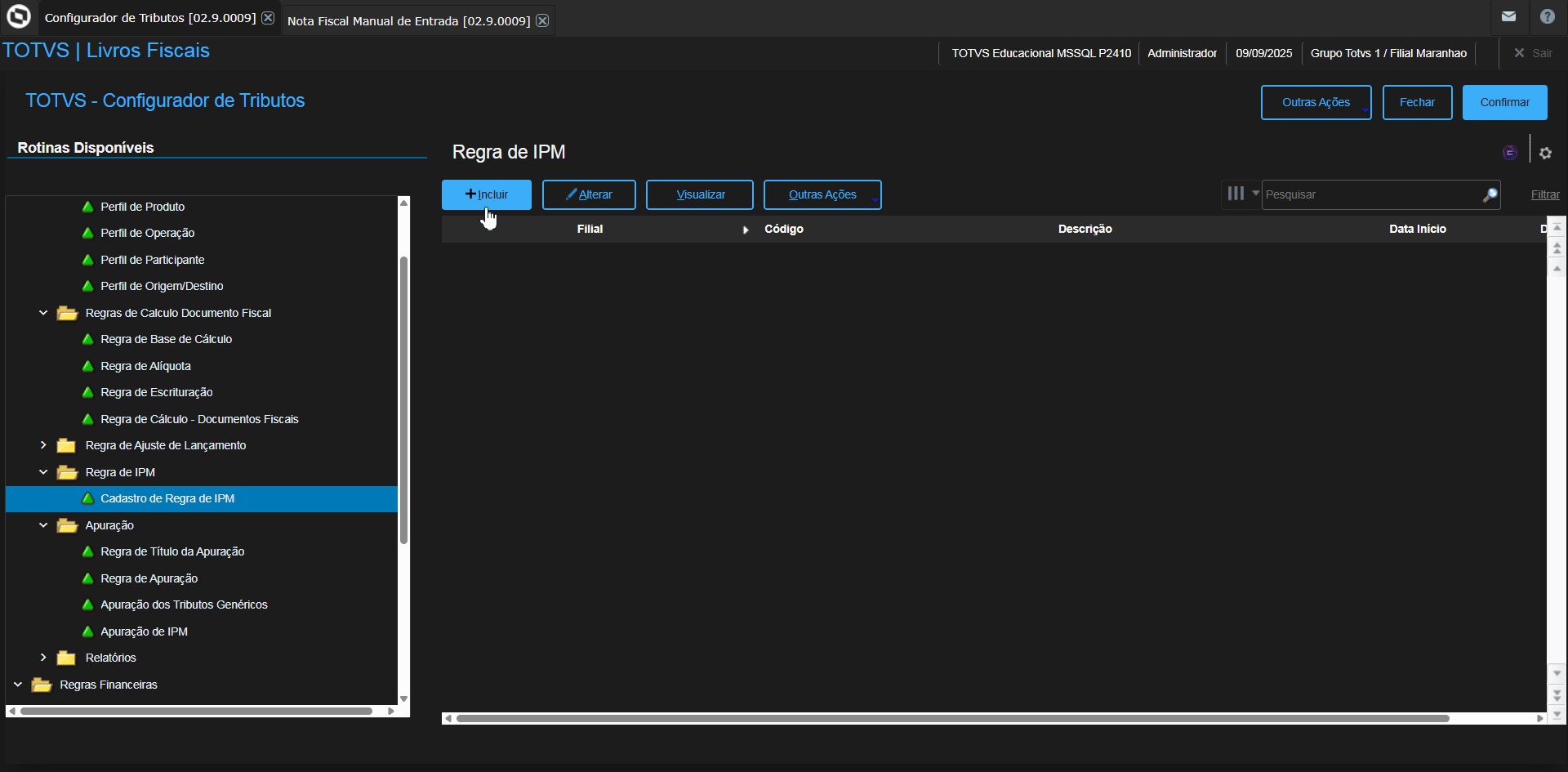
Task: Open the grid toolbar Outras Ações dropdown beside Visualizar
Action: (822, 194)
